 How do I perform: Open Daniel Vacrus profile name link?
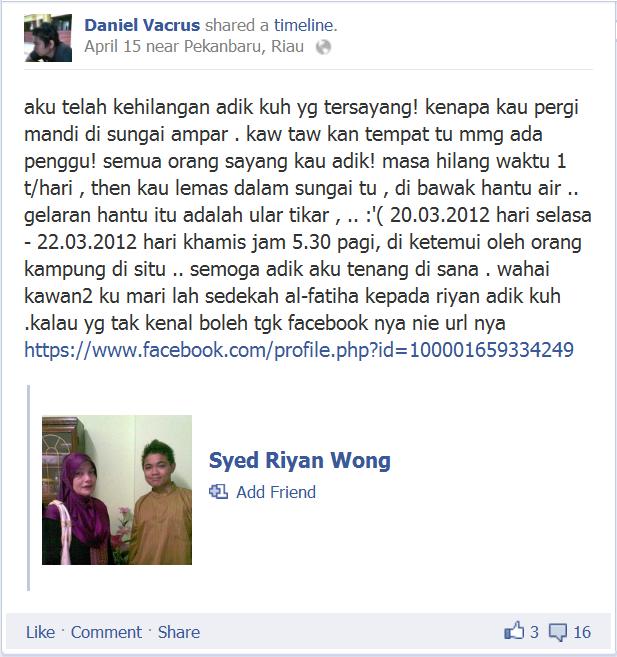142,25
